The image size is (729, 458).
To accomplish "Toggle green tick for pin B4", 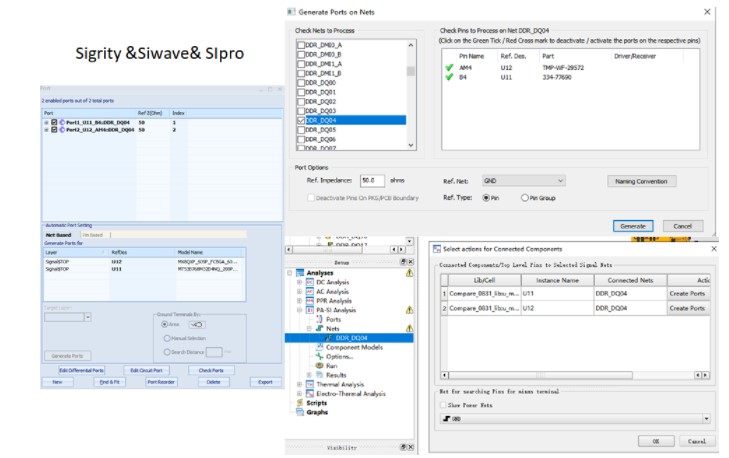I will [449, 77].
